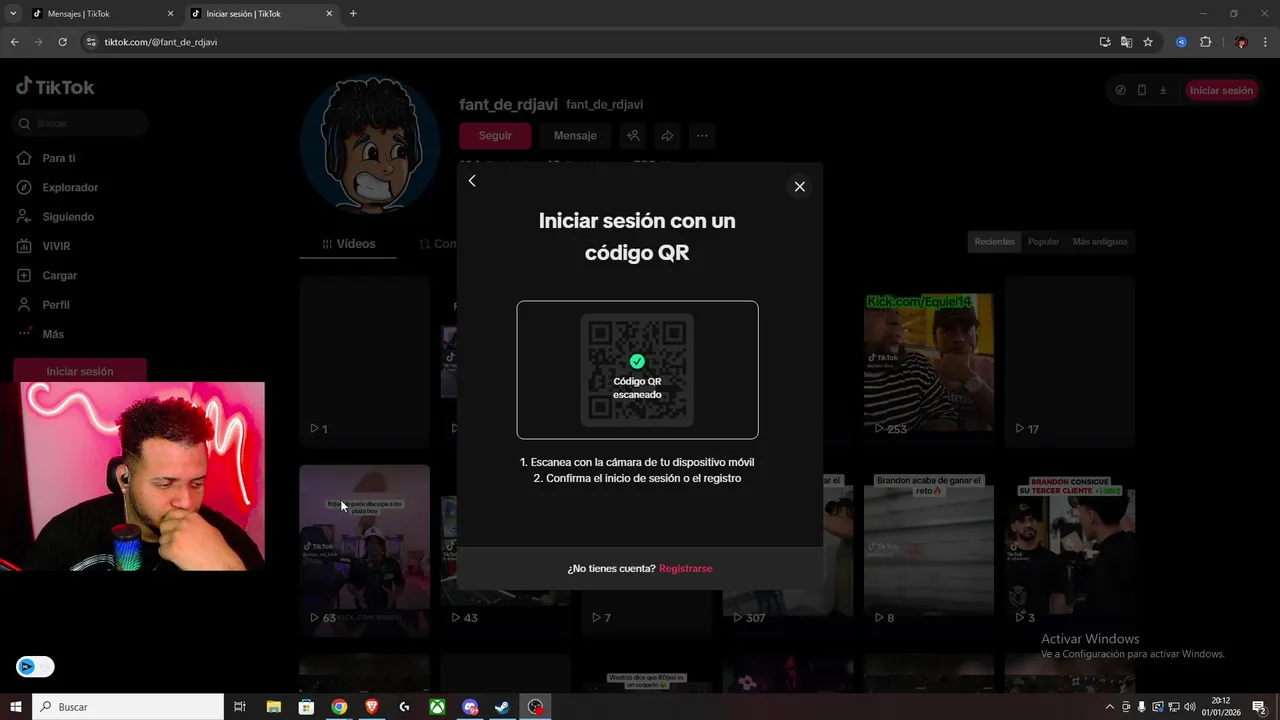Open video with 63 views
The height and width of the screenshot is (720, 1280).
[364, 550]
